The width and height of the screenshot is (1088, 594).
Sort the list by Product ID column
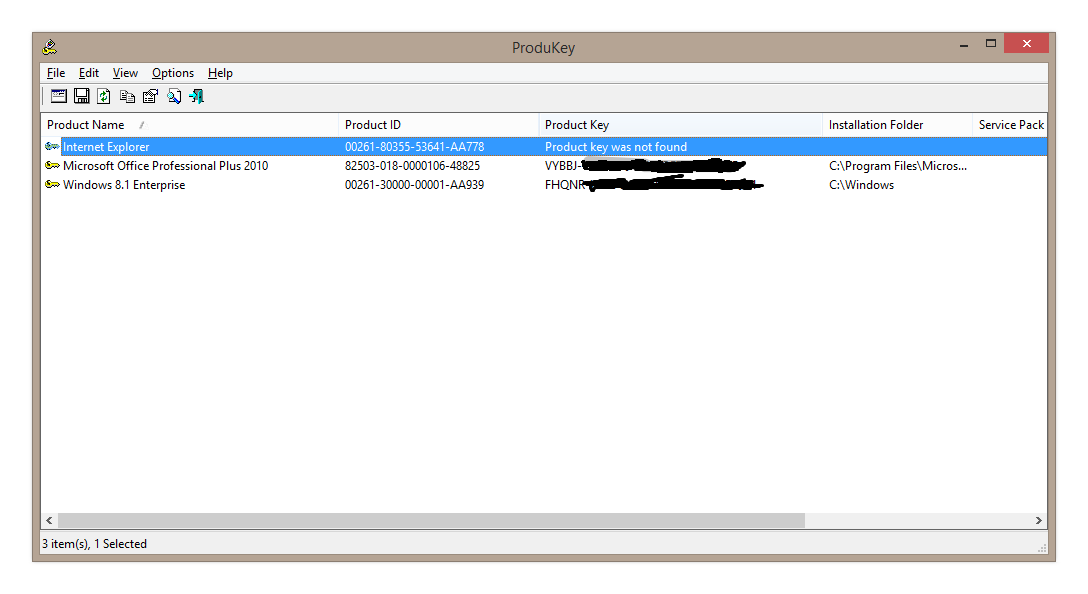[372, 124]
